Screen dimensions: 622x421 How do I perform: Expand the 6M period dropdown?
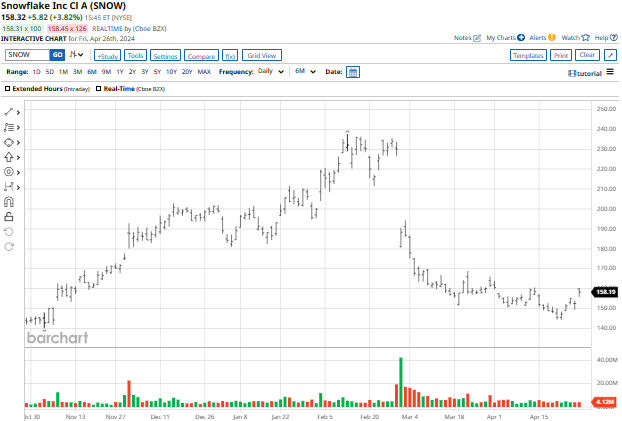[303, 72]
